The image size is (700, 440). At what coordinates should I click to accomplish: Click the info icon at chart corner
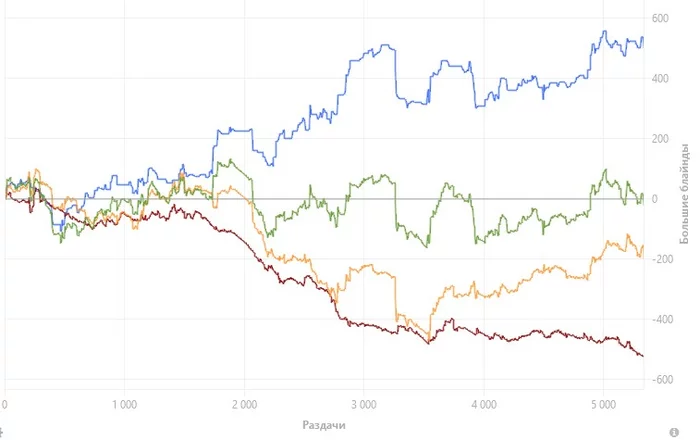click(x=674, y=432)
